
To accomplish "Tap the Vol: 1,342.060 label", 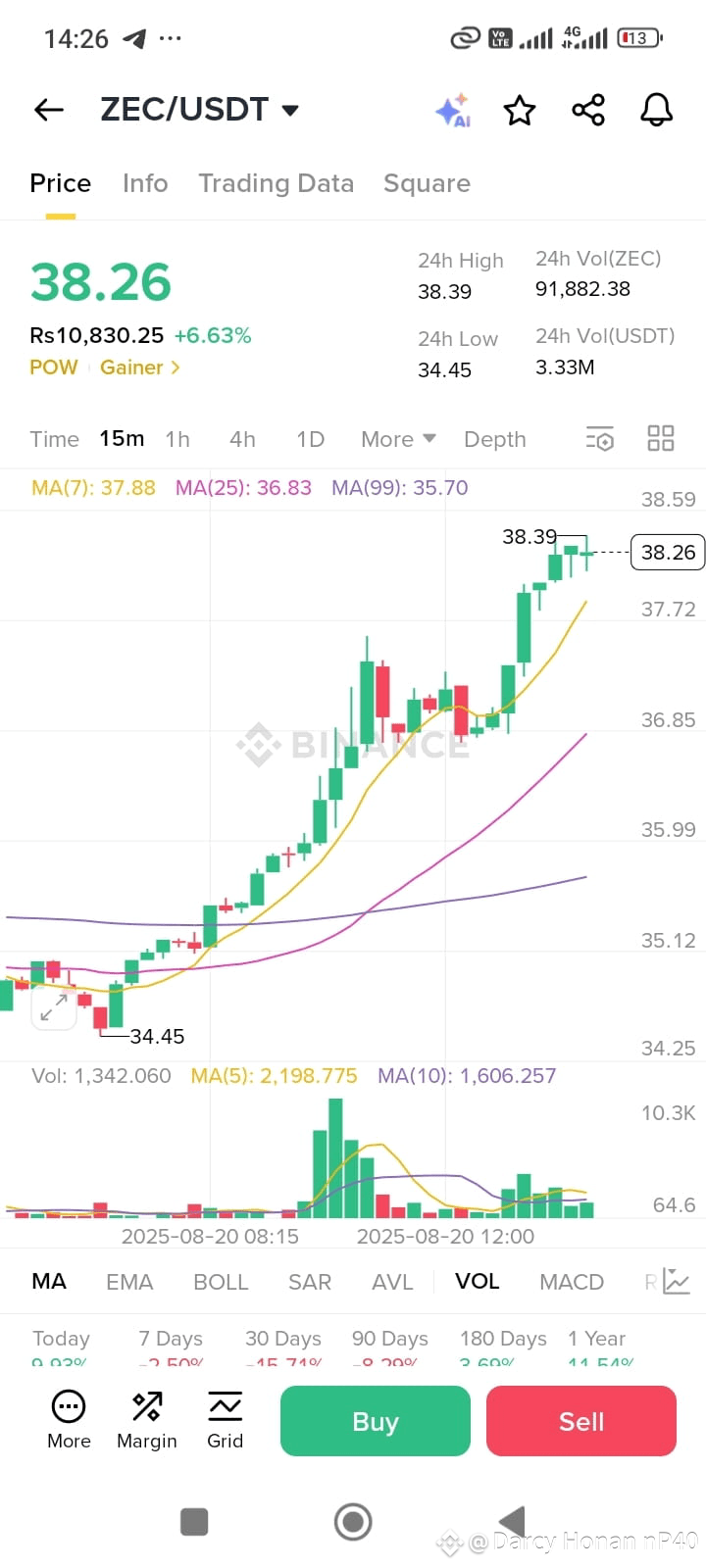I will click(x=101, y=1076).
